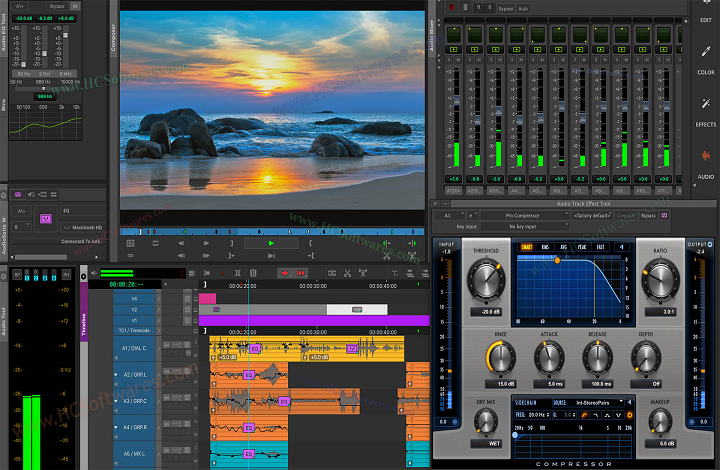Click the purple EQ effect icon on the A1 clip
720x470 pixels.
(x=253, y=348)
